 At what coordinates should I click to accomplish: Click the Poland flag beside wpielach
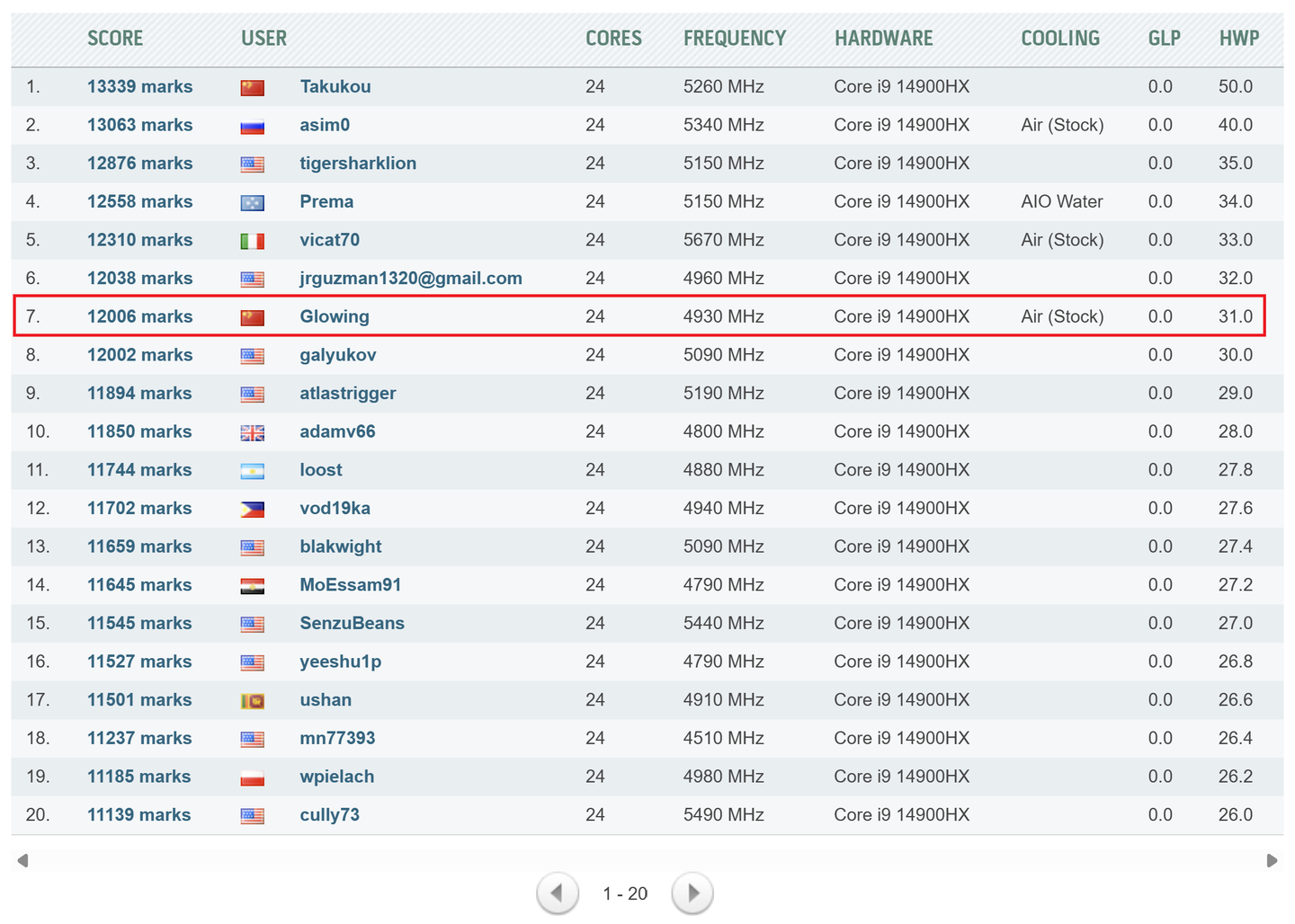(x=253, y=777)
